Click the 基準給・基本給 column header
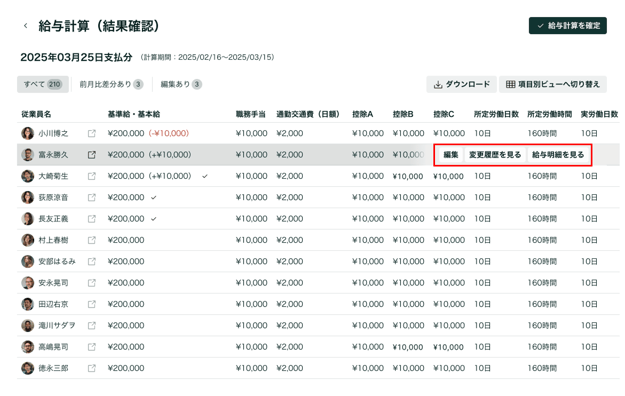Screen dimensions: 625x396 [134, 114]
